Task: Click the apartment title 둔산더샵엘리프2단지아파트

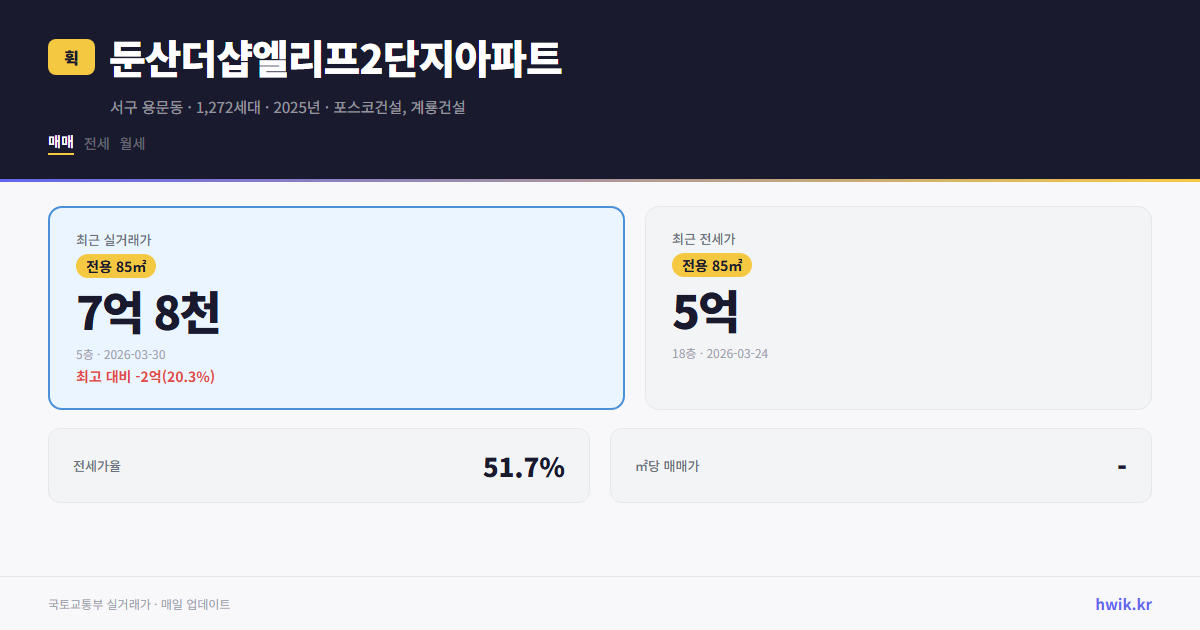Action: (x=334, y=60)
